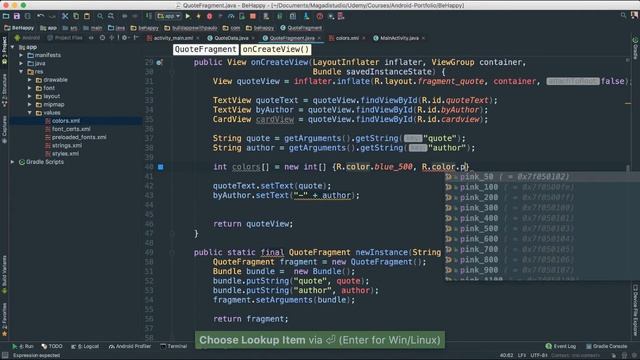Open the Terminal tool window
The image size is (640, 360).
coord(174,346)
